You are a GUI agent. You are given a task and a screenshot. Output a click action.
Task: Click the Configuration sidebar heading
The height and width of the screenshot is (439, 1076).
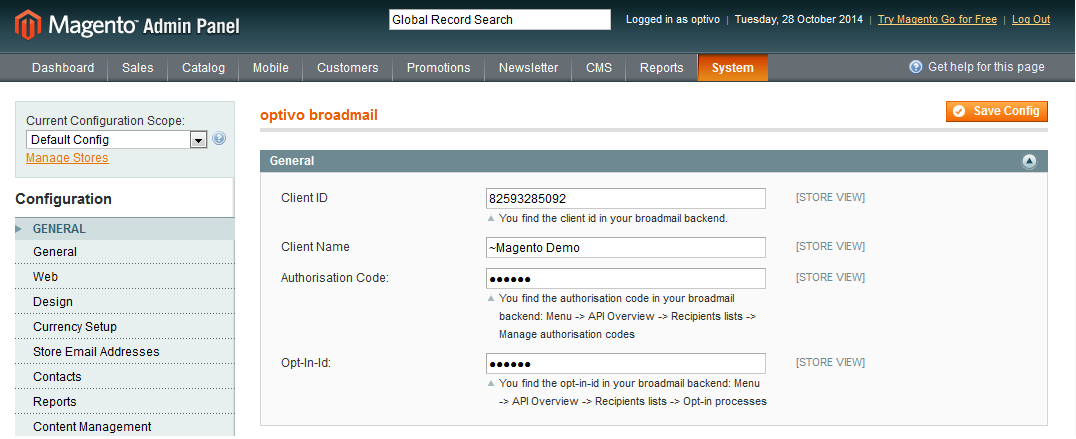tap(63, 200)
